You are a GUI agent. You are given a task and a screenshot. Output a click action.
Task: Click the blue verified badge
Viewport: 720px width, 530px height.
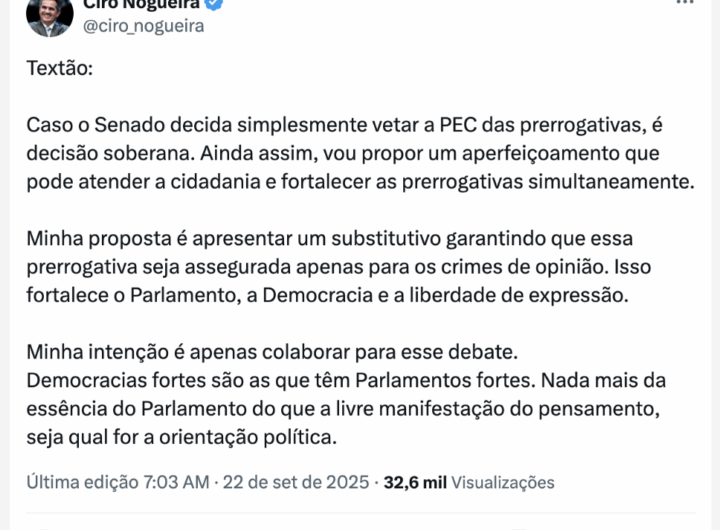click(216, 4)
